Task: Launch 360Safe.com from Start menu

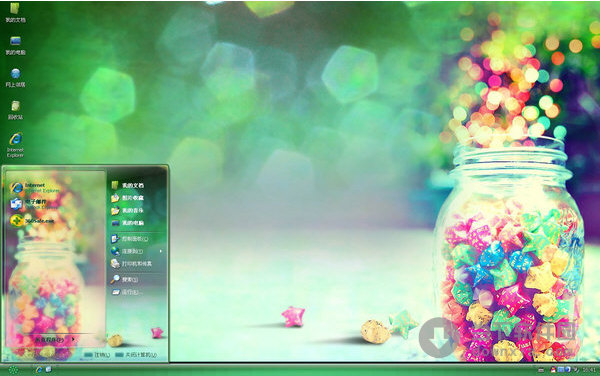Action: (x=32, y=221)
